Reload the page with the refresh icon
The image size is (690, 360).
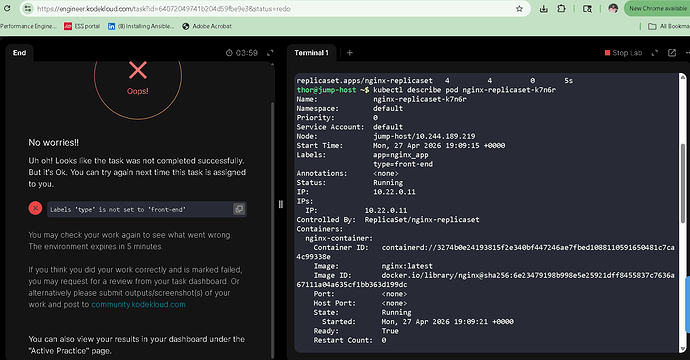pyautogui.click(x=7, y=9)
